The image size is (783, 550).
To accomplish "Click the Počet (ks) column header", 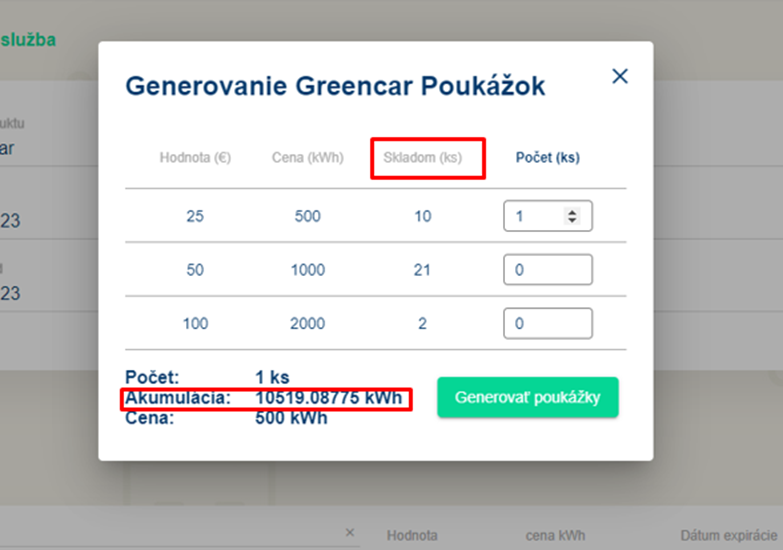I will 548,157.
